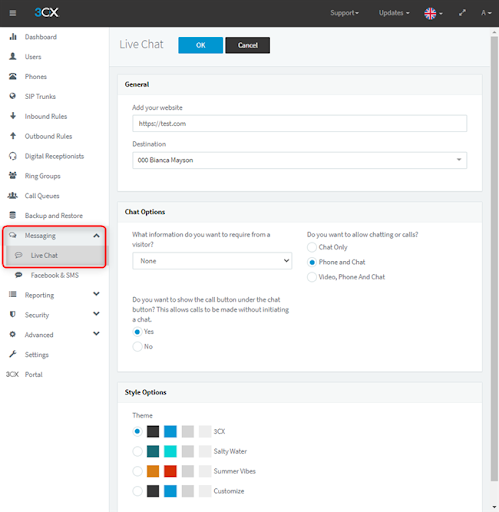This screenshot has width=499, height=512.
Task: Click the Salty Water dark teal swatch
Action: pos(153,451)
